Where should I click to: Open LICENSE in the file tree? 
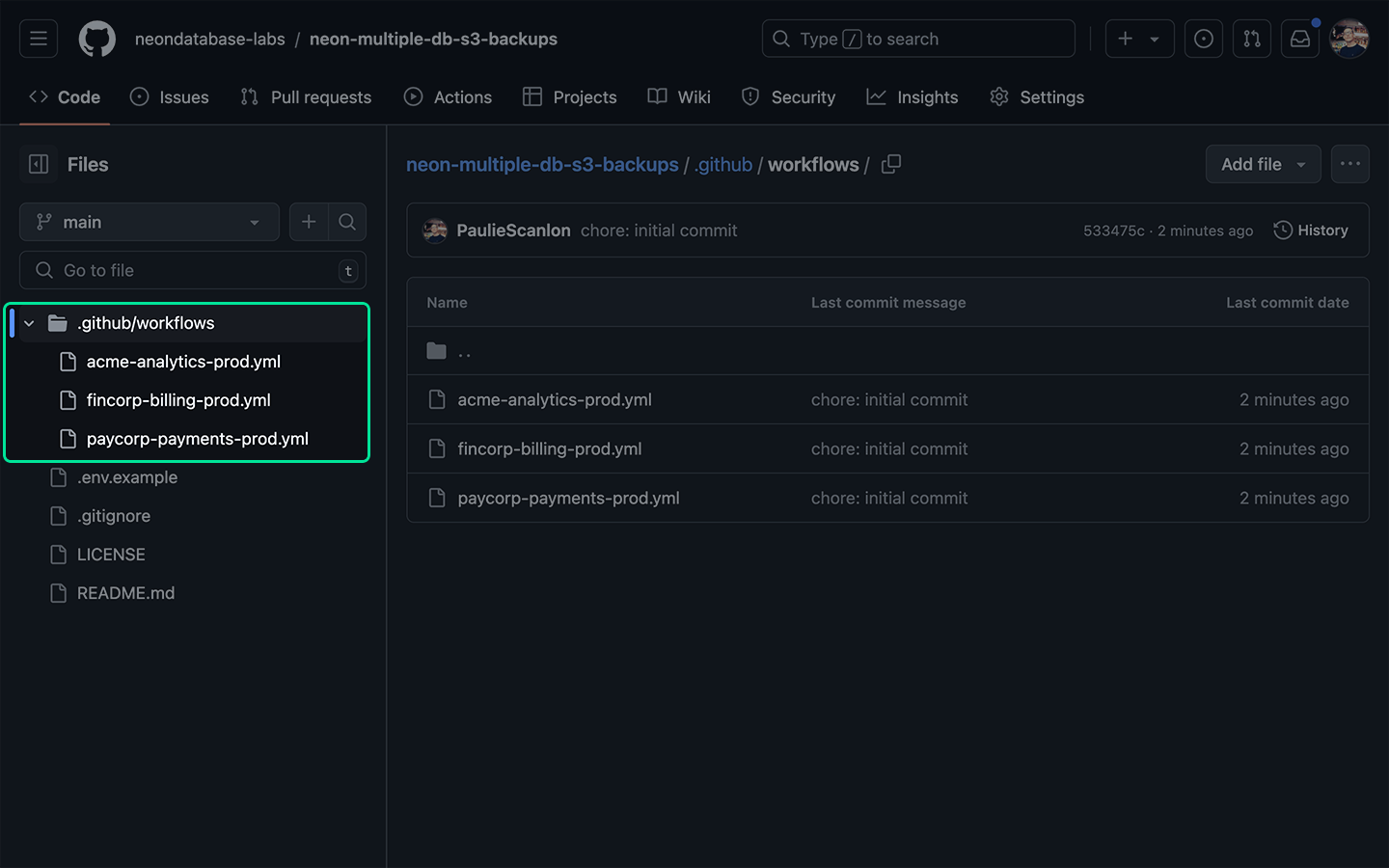[111, 555]
